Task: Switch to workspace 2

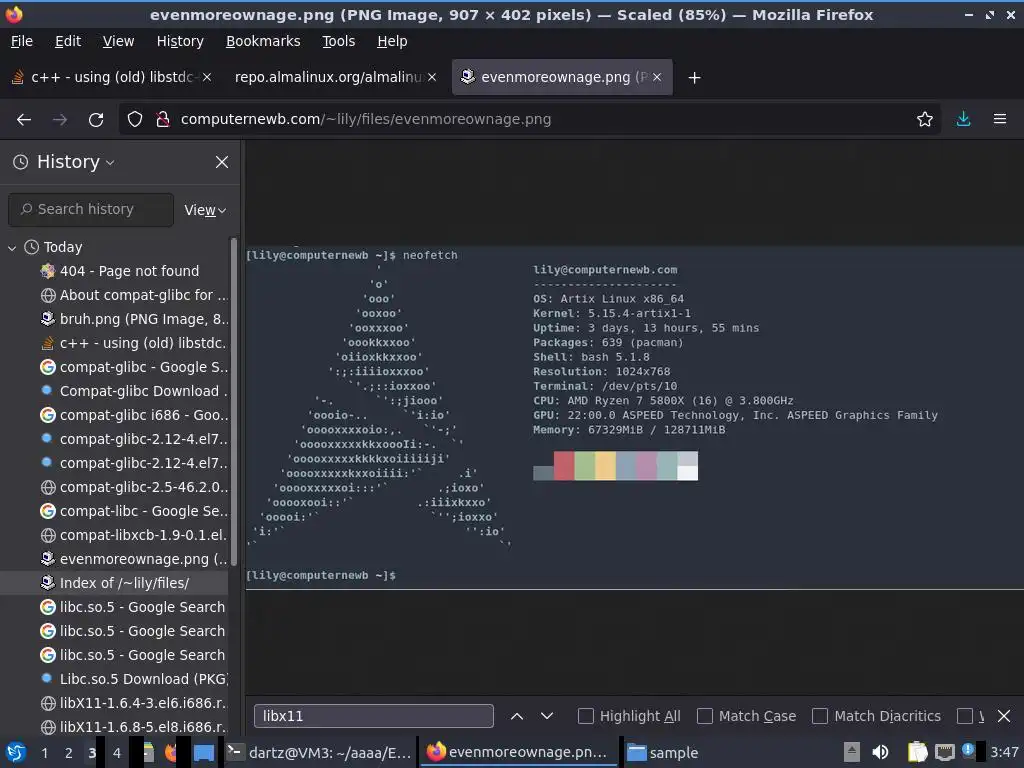Action: pos(69,753)
